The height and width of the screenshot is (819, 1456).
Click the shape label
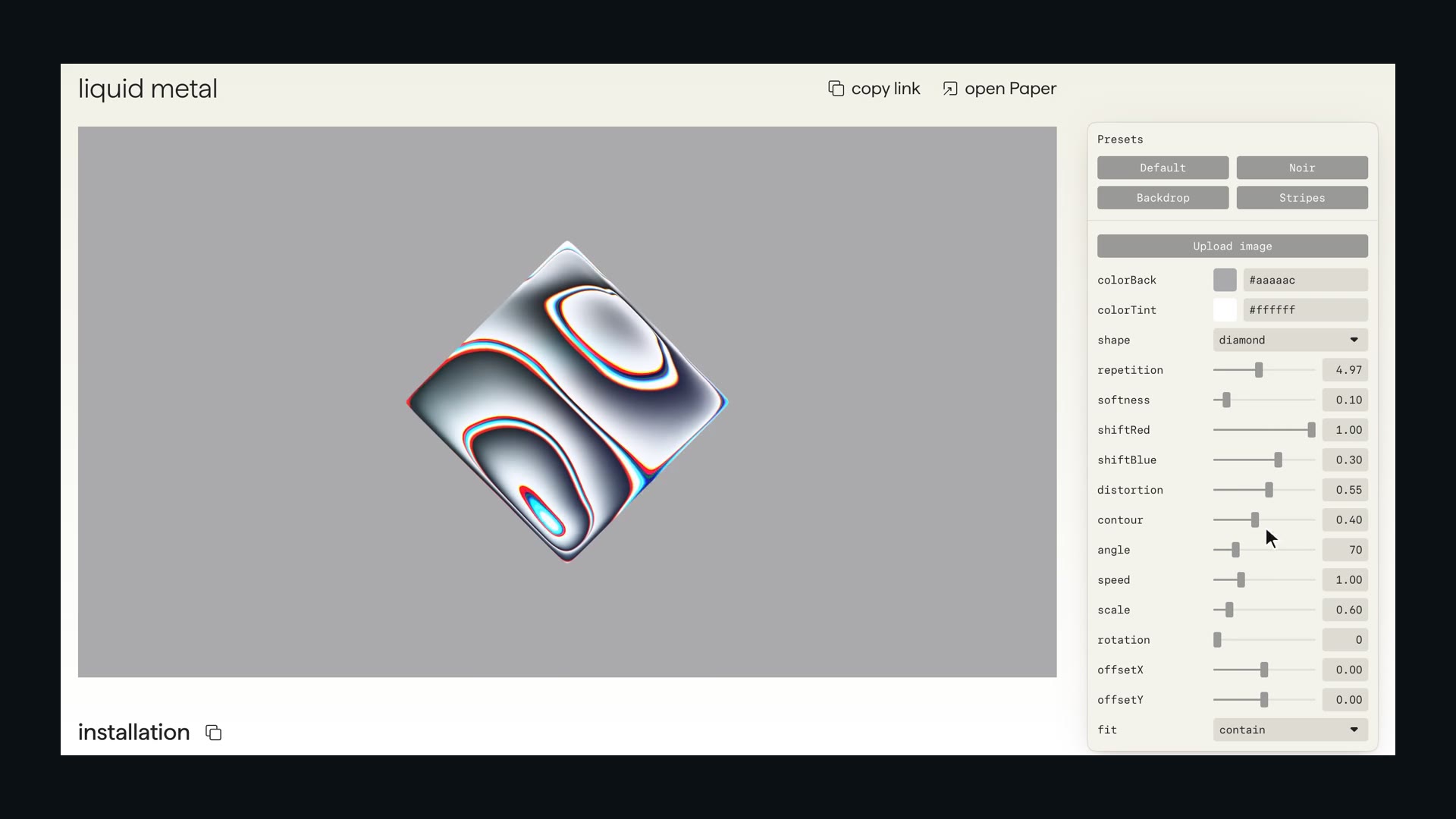coord(1114,340)
